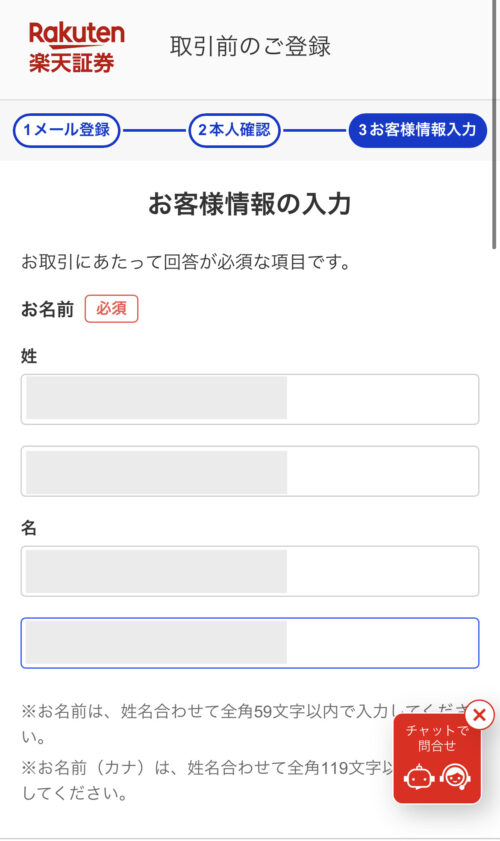Screen dimensions: 500x841
Task: Click the お名前 section label
Action: (47, 309)
